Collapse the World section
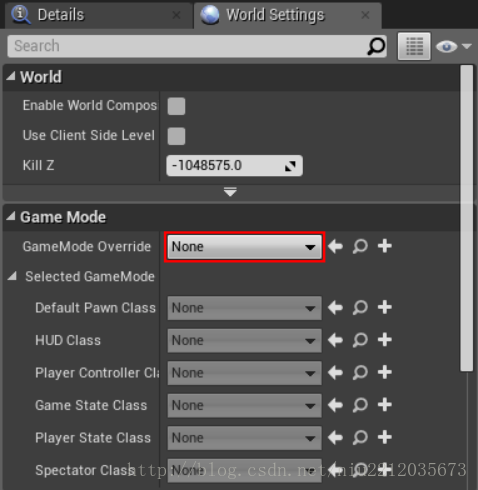This screenshot has height=490, width=478. tap(11, 77)
